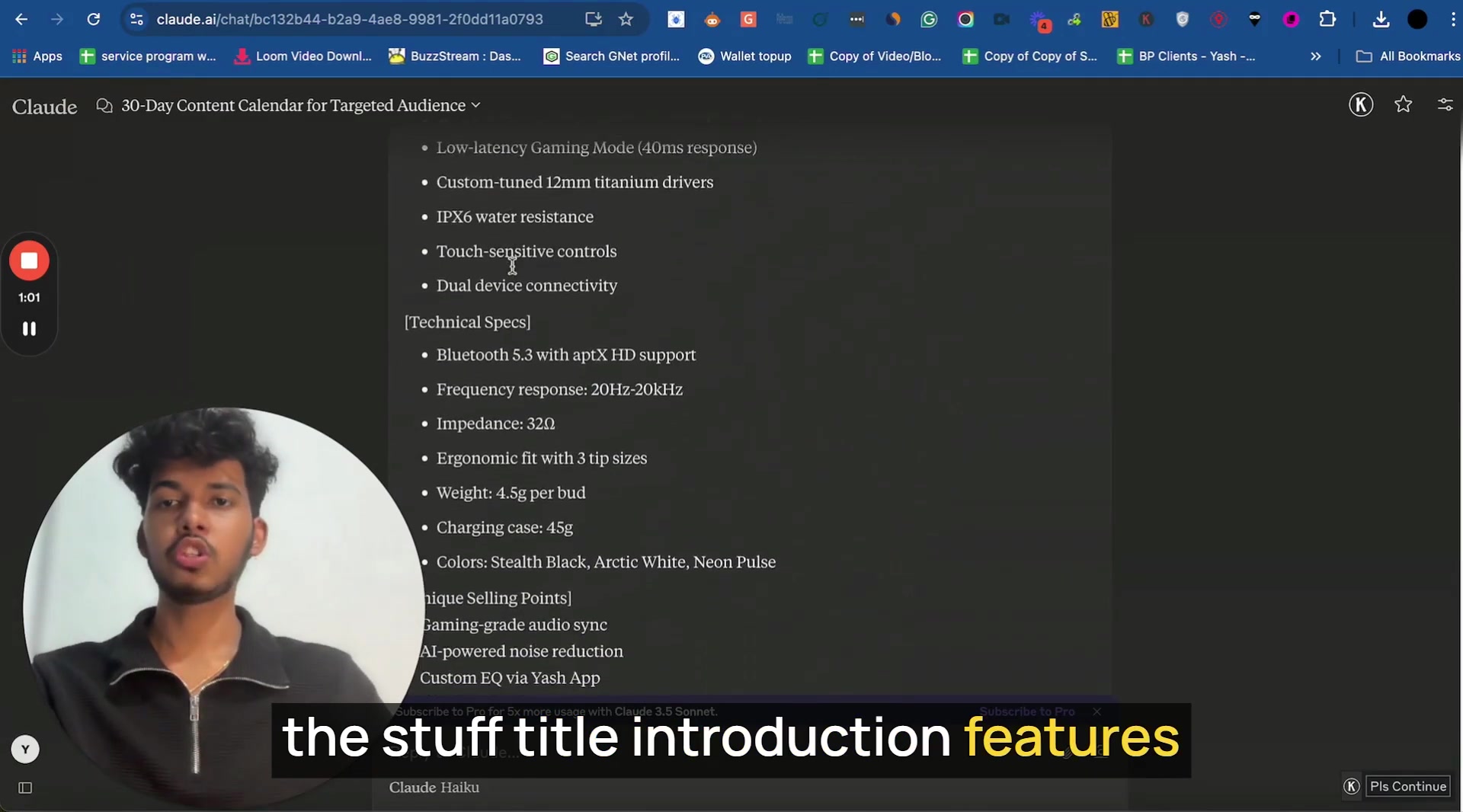
Task: Open the Chrome profile avatar
Action: (1417, 19)
